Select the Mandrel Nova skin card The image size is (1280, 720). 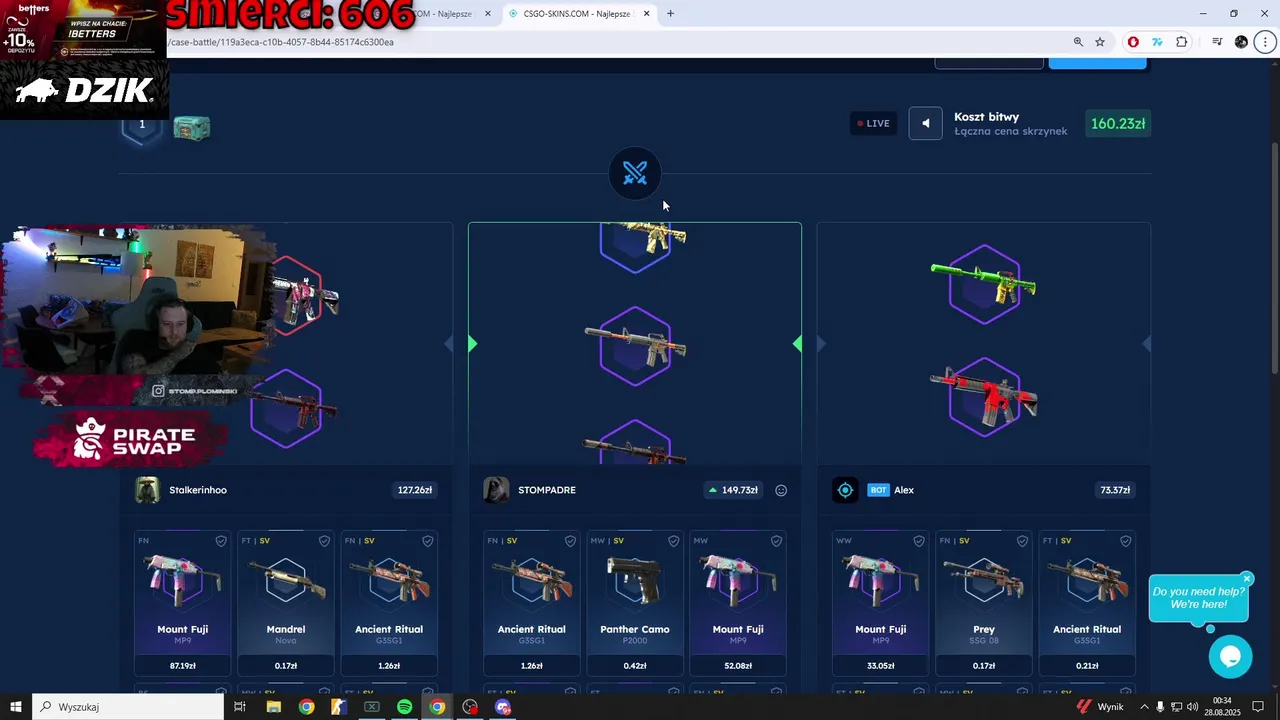(286, 603)
